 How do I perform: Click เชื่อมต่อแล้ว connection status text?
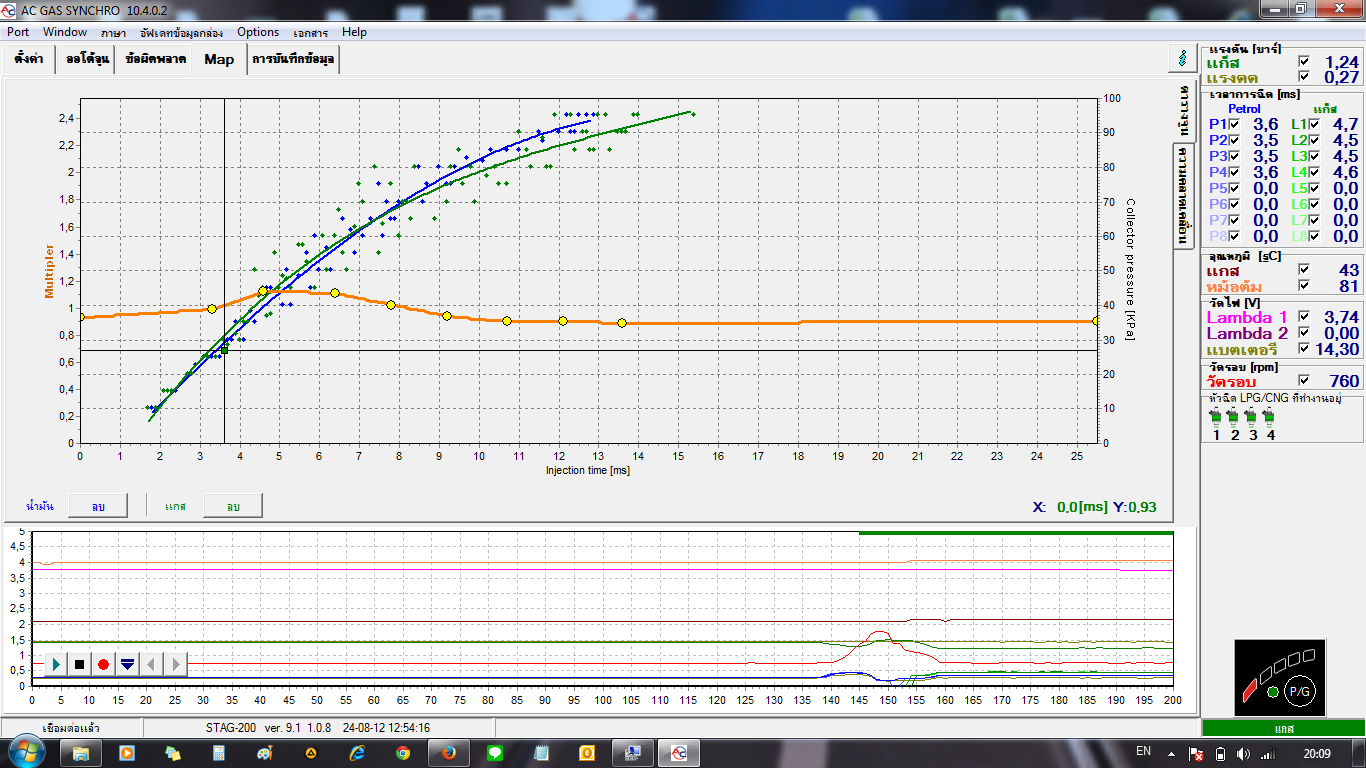[72, 727]
